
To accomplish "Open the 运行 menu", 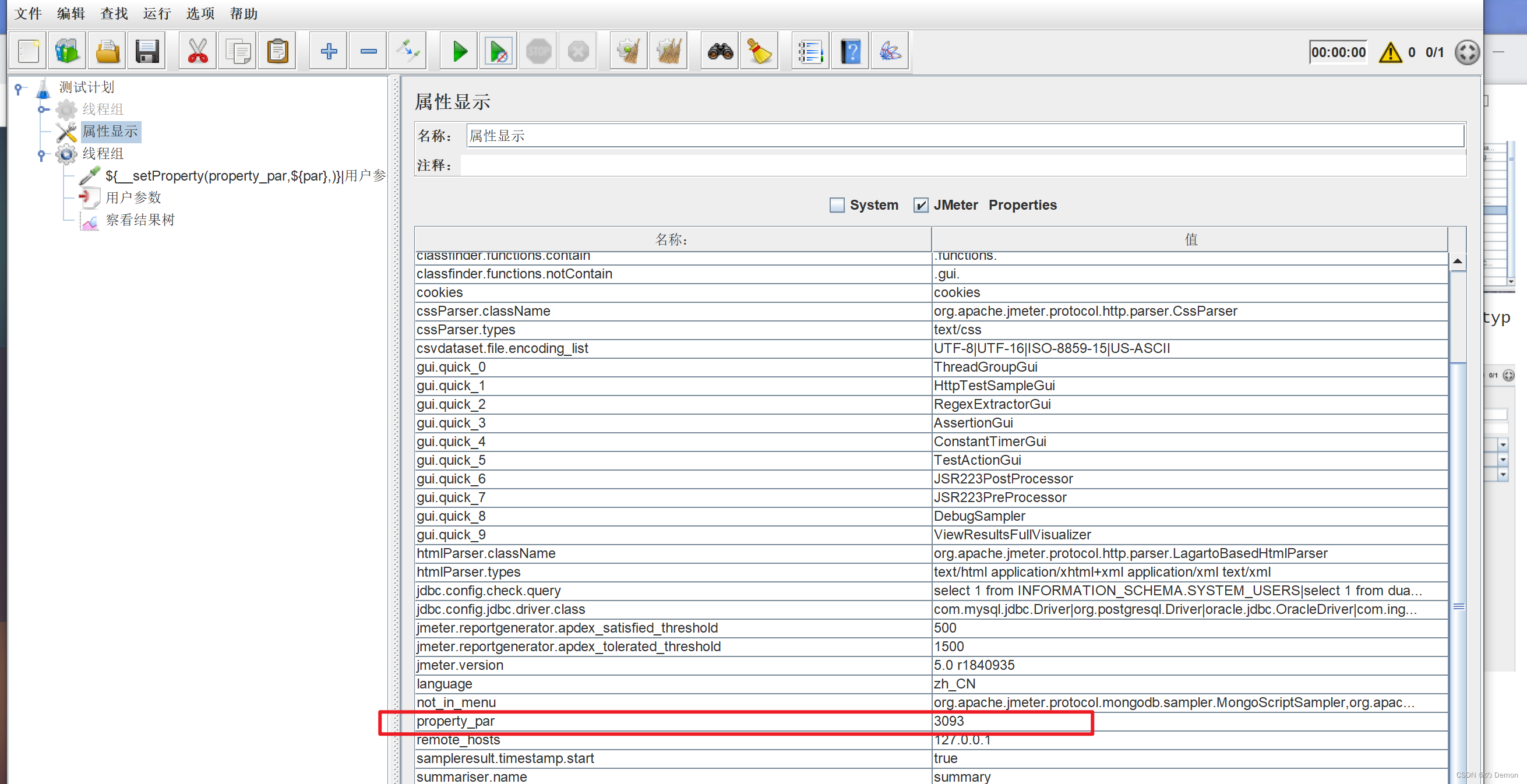I will click(157, 13).
